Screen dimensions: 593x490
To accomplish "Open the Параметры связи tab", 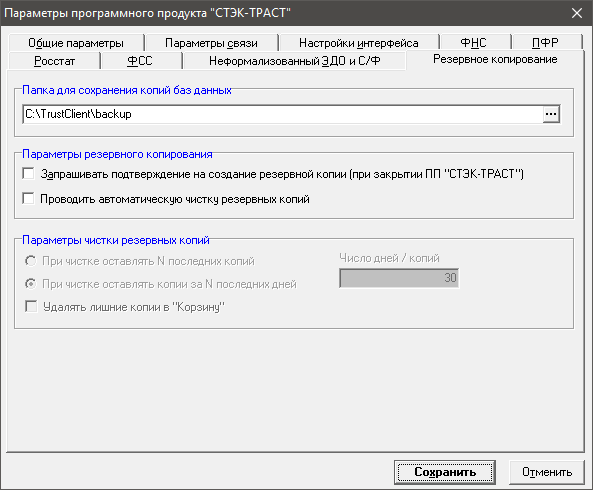I will point(211,43).
